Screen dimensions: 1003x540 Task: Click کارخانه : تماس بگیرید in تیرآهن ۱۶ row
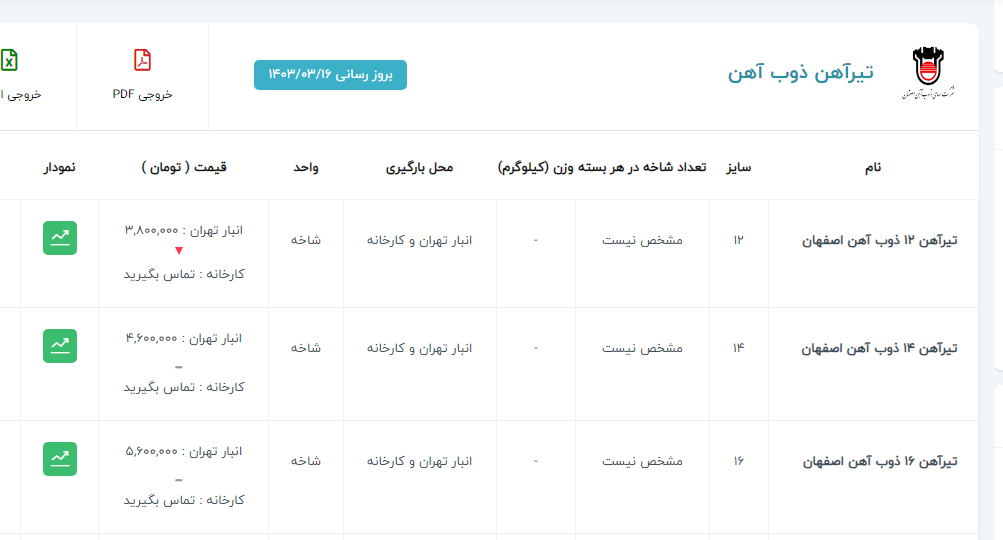click(184, 499)
